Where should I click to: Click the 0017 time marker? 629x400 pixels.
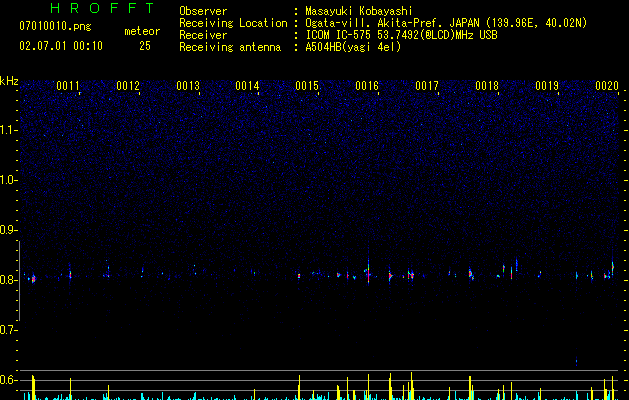tap(427, 86)
